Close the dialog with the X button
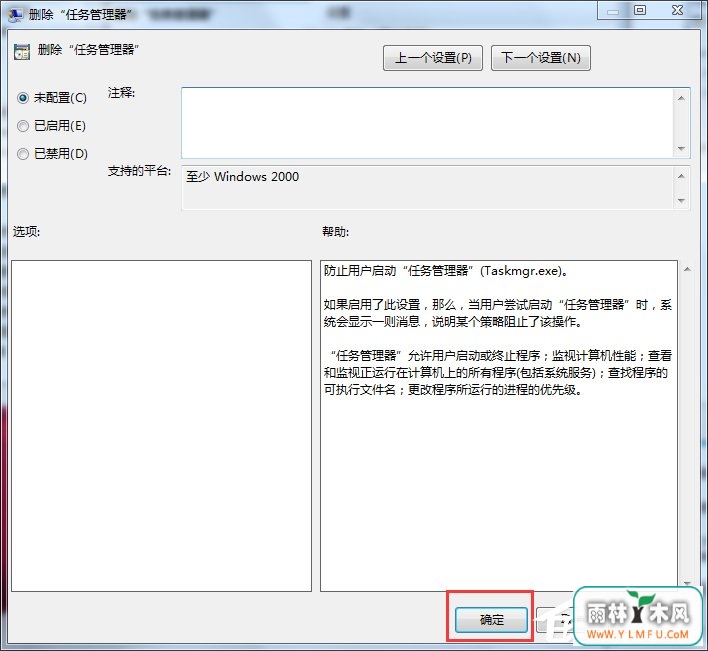The height and width of the screenshot is (651, 708). pyautogui.click(x=677, y=10)
